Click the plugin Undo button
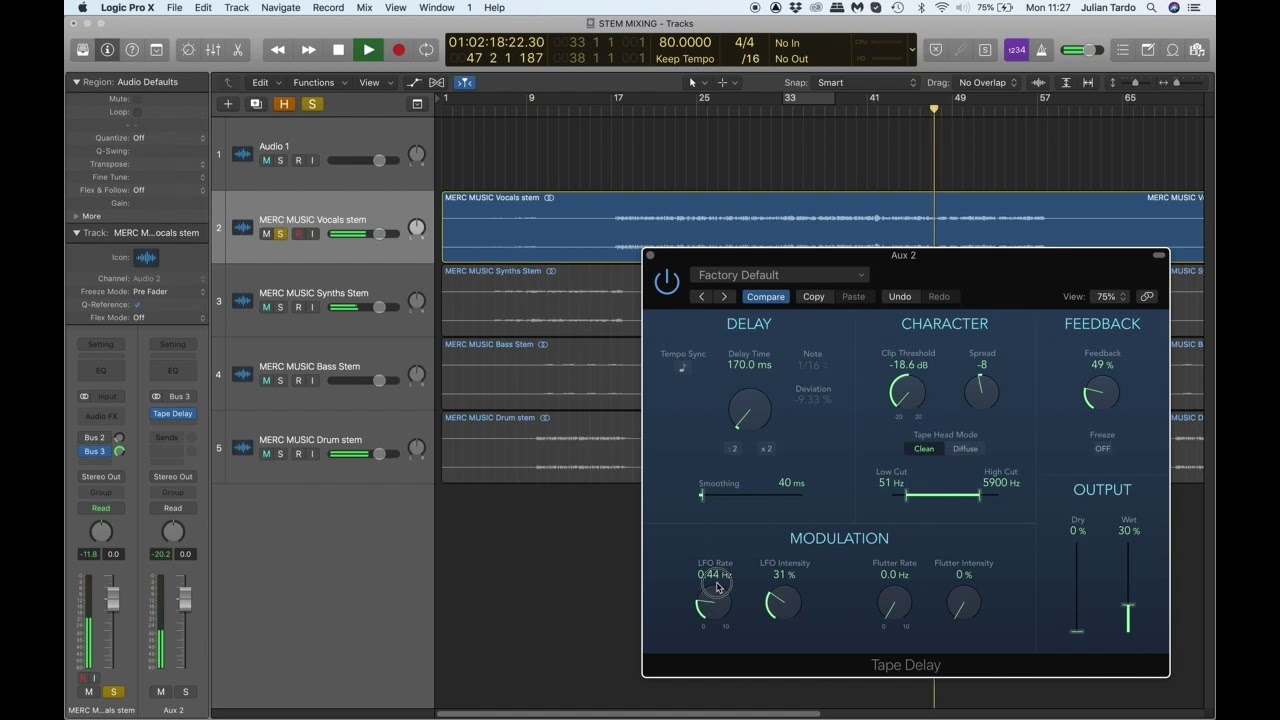 point(900,297)
